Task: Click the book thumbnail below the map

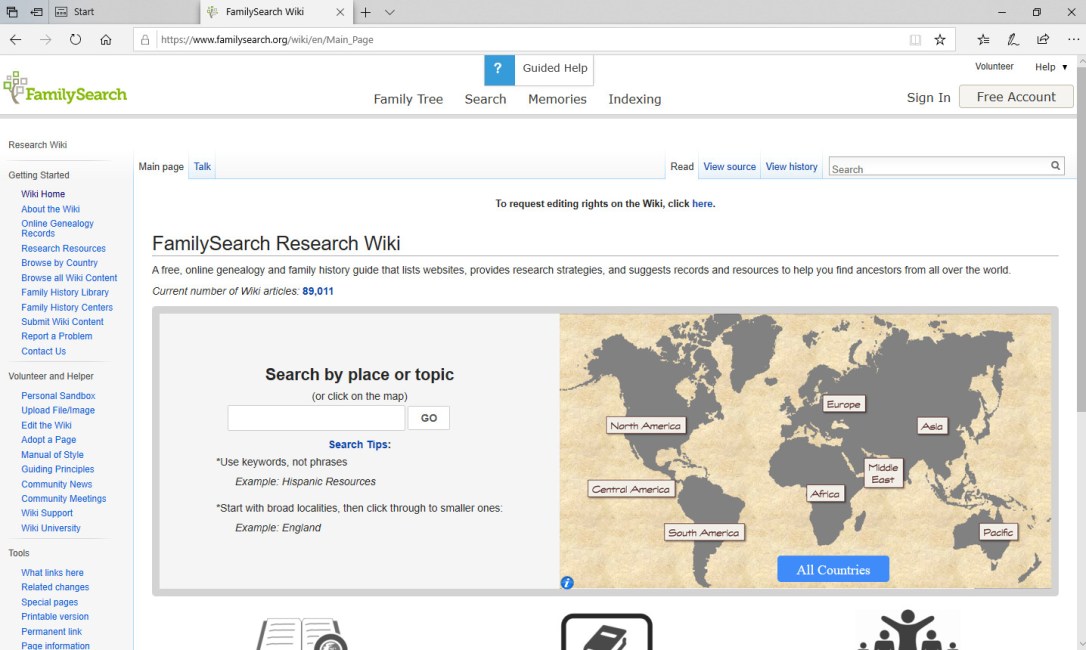Action: pos(606,633)
